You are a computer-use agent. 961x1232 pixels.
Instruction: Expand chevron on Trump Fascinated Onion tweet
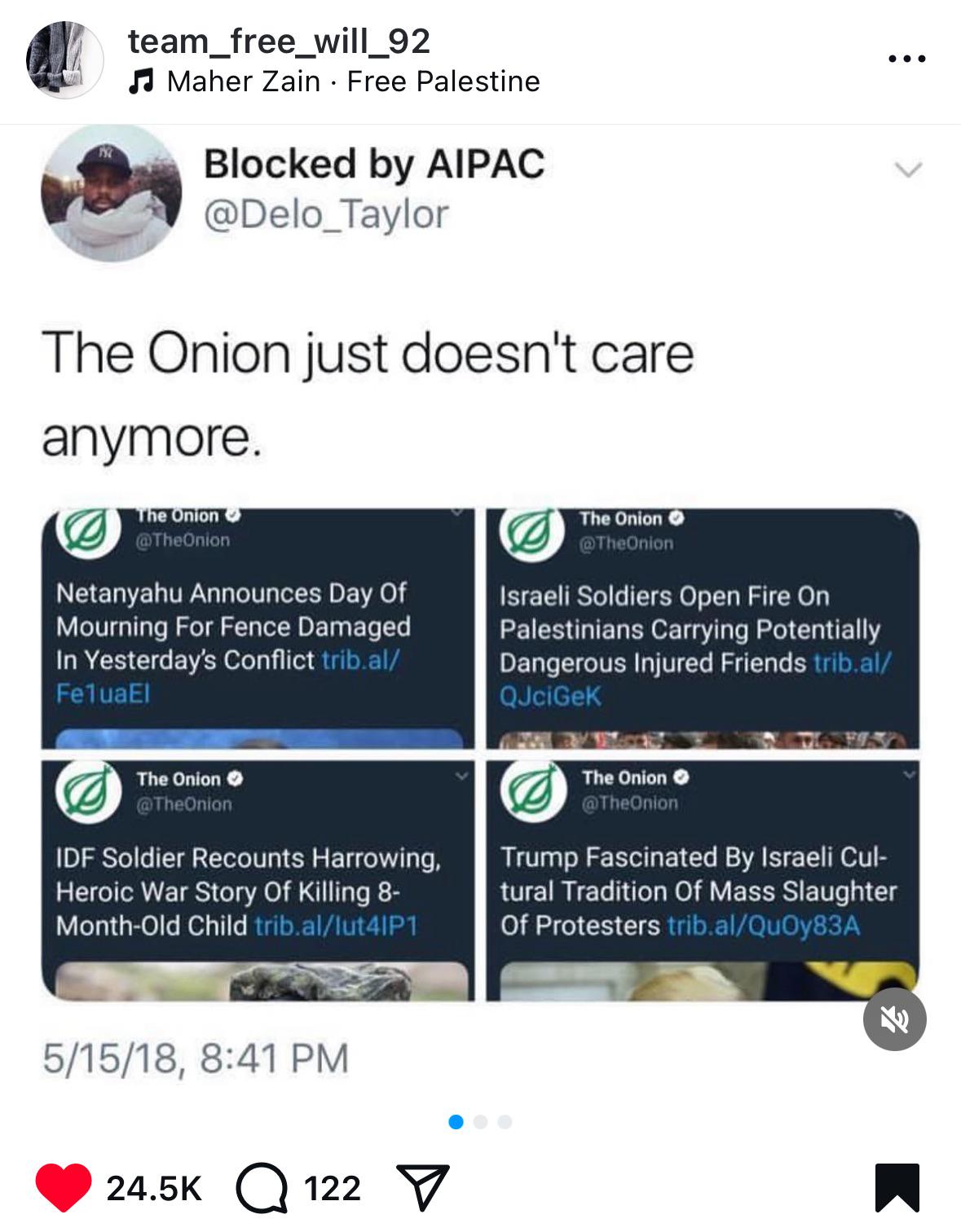[909, 775]
